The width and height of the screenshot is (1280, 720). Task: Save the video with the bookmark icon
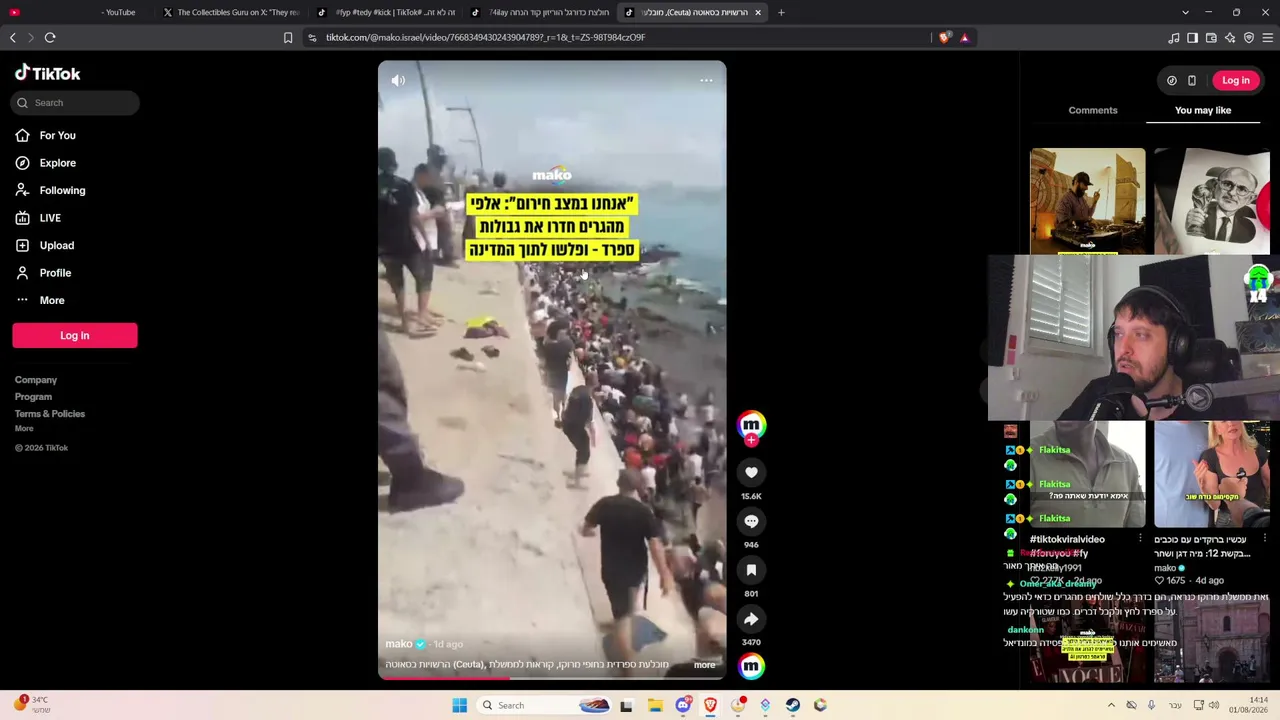click(751, 570)
